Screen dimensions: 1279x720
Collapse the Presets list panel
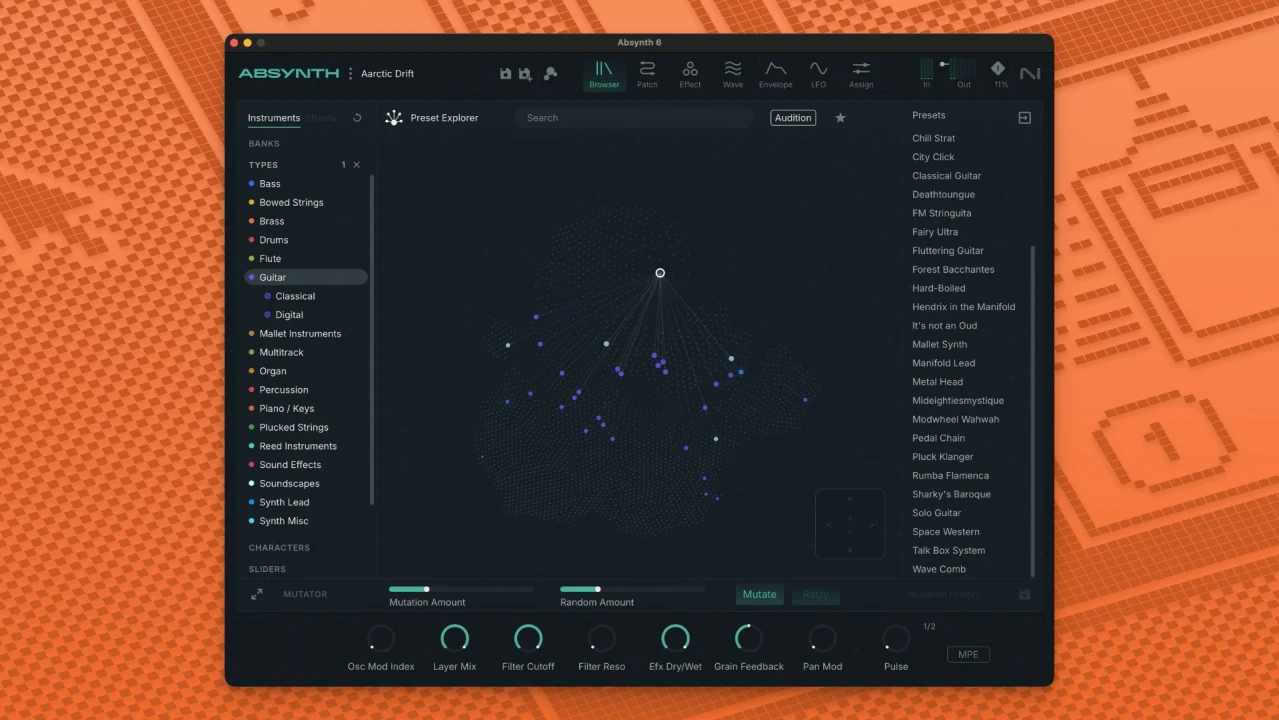(1024, 118)
